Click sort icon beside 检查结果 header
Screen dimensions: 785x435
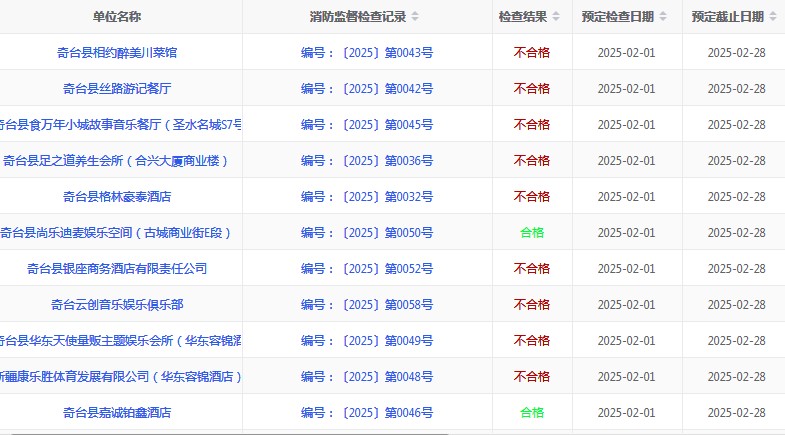coord(557,17)
